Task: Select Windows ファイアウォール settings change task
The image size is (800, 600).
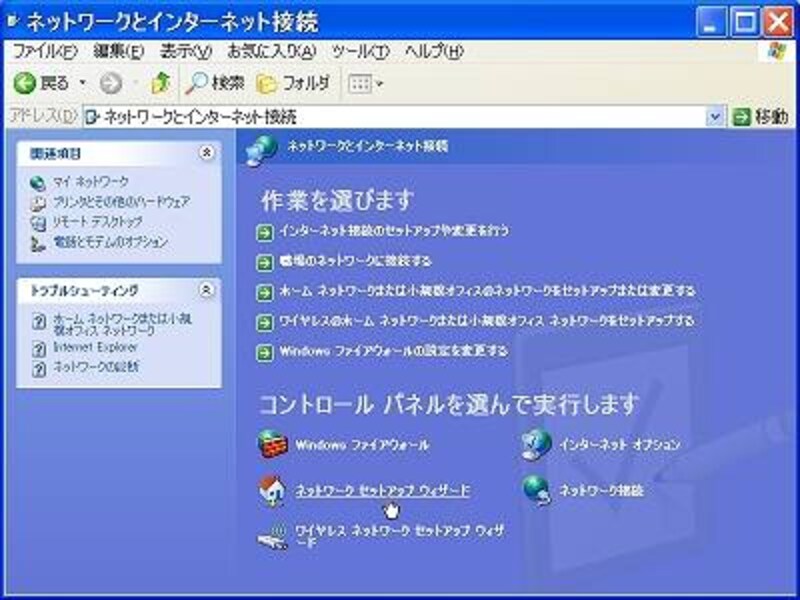Action: tap(393, 352)
